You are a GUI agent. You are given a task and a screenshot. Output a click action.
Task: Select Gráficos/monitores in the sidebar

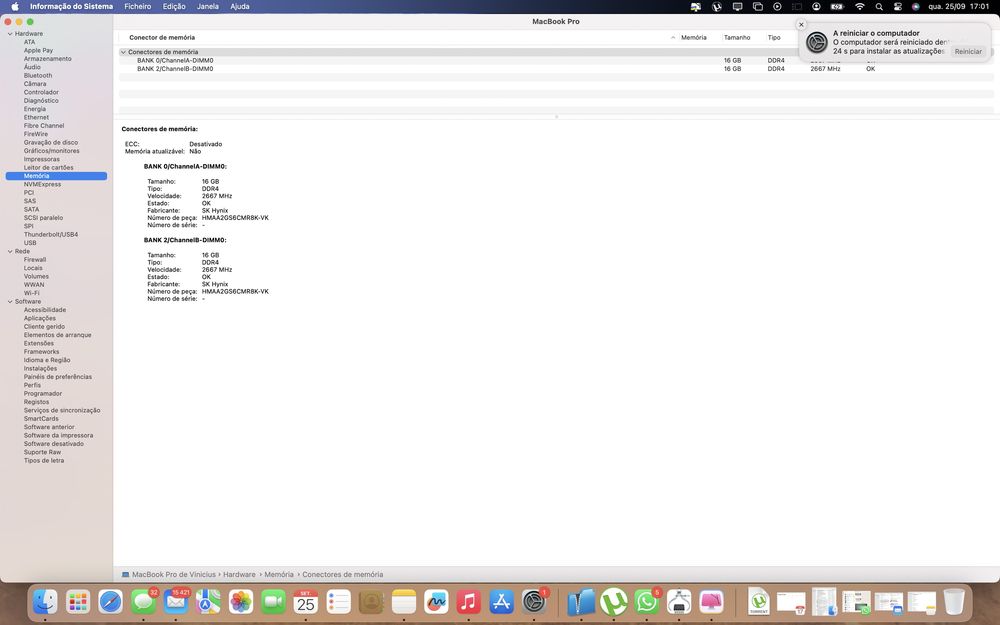coord(52,151)
